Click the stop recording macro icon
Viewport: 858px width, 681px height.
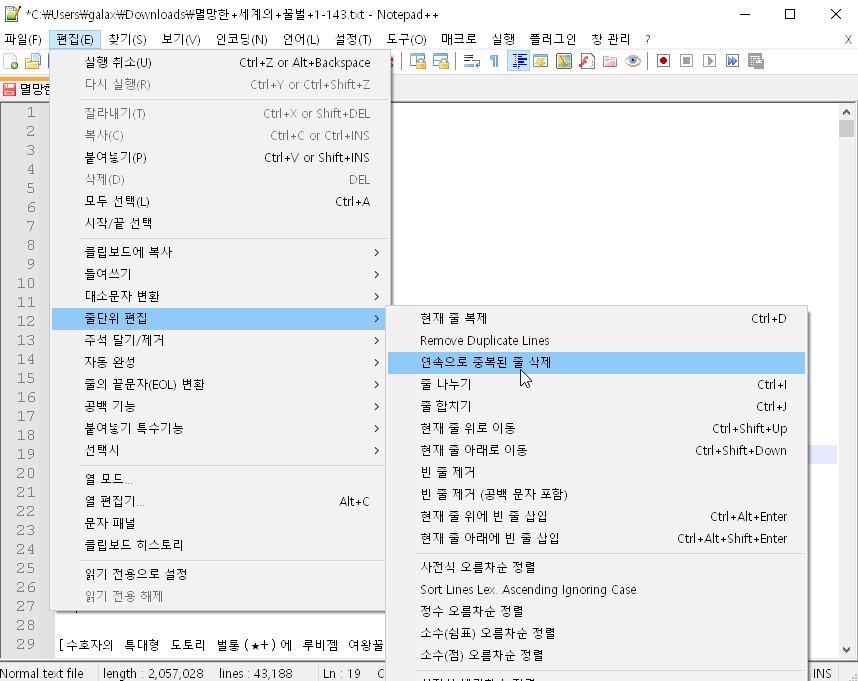[x=686, y=61]
